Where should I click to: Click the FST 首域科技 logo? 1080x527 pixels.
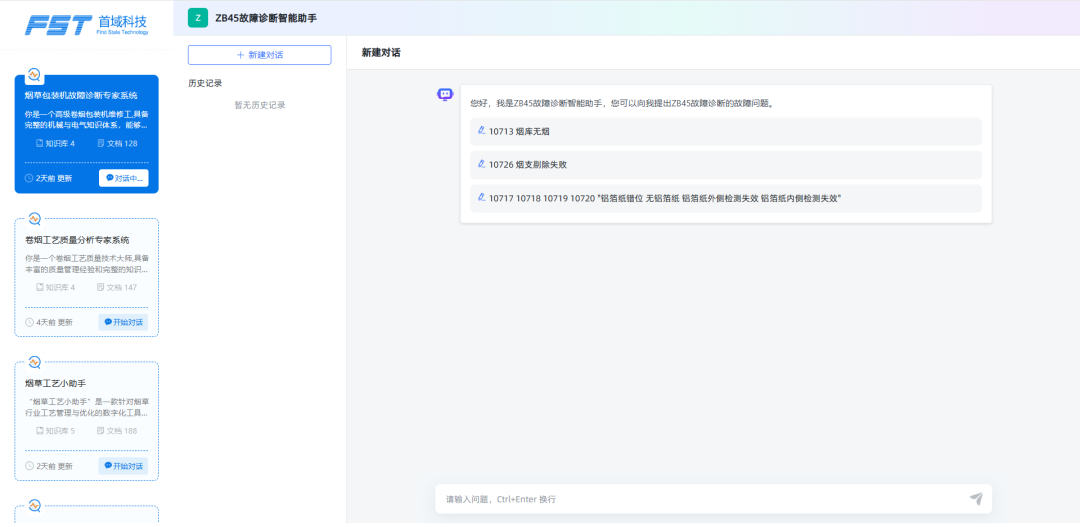[86, 25]
